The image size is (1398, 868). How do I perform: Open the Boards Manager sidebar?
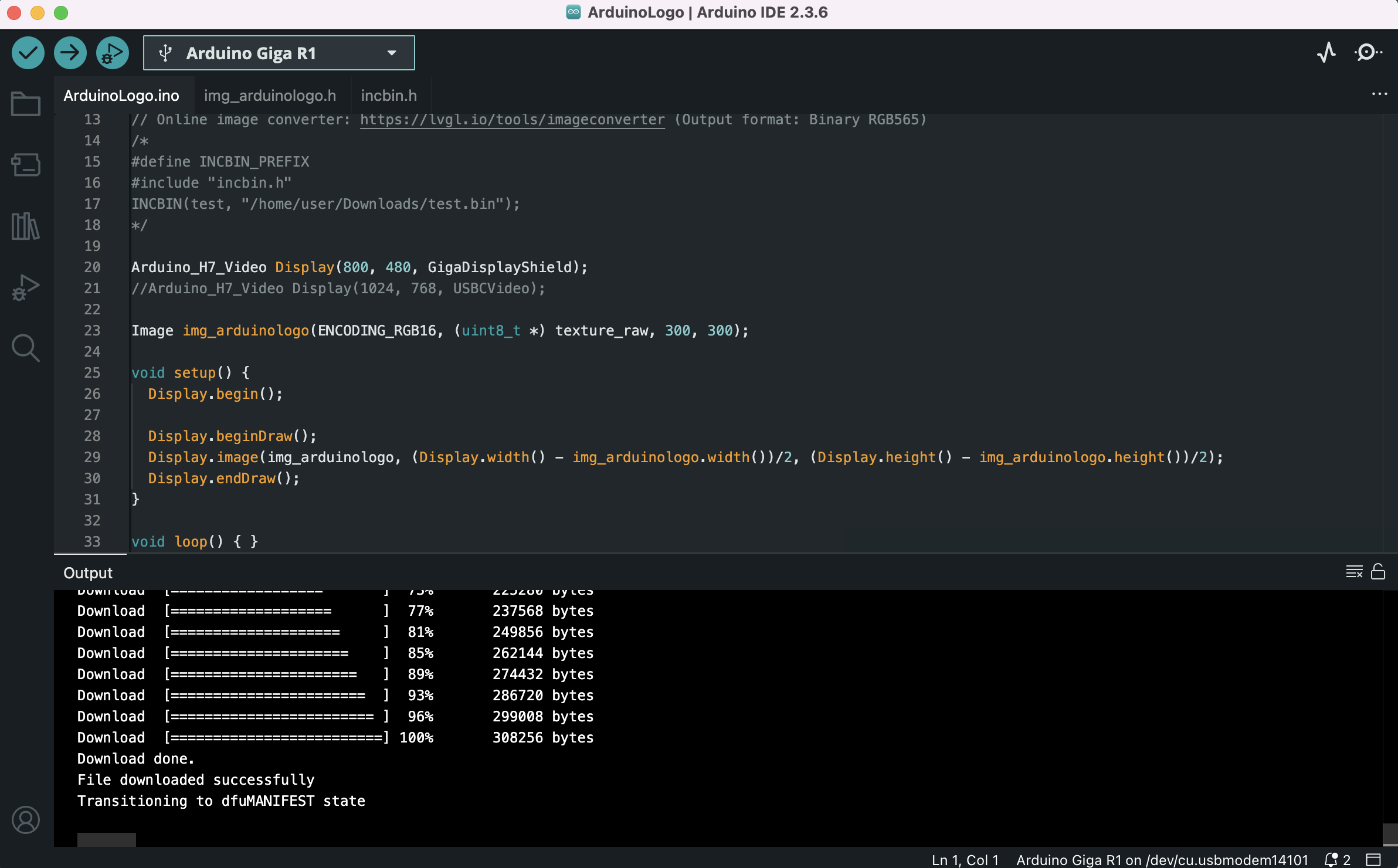coord(25,165)
